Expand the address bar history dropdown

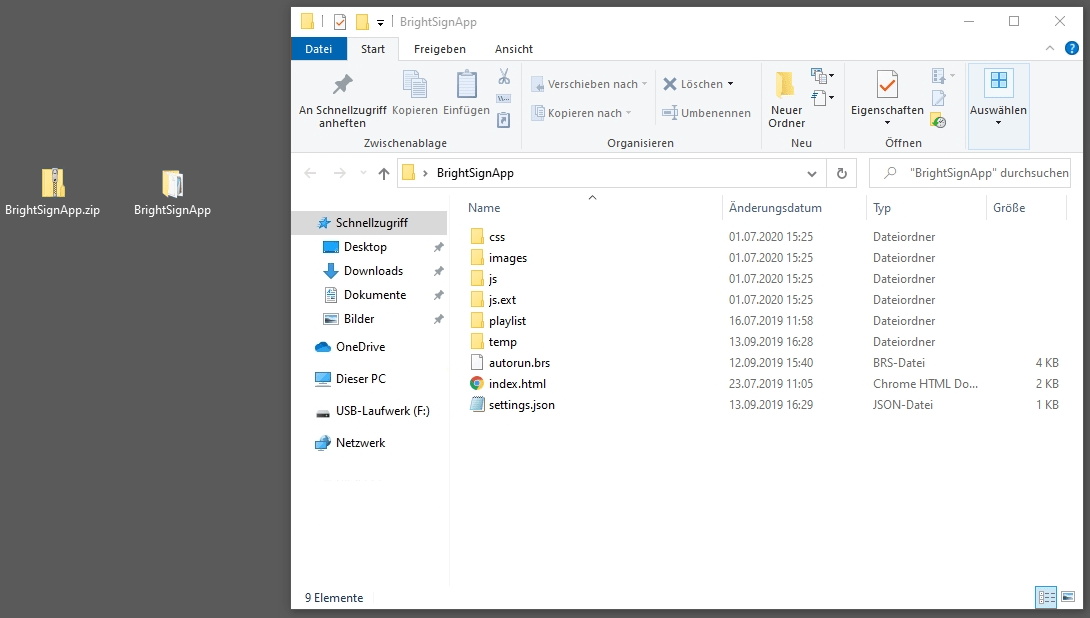[x=812, y=173]
